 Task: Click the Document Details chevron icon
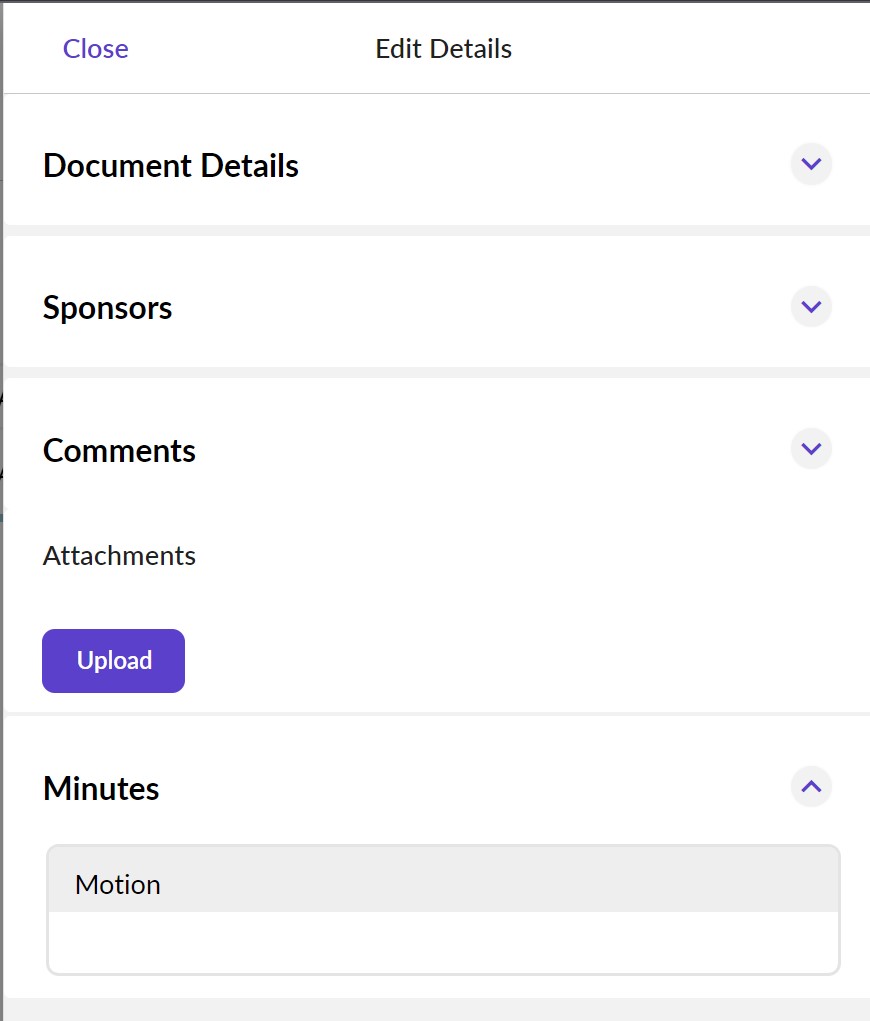[x=811, y=164]
